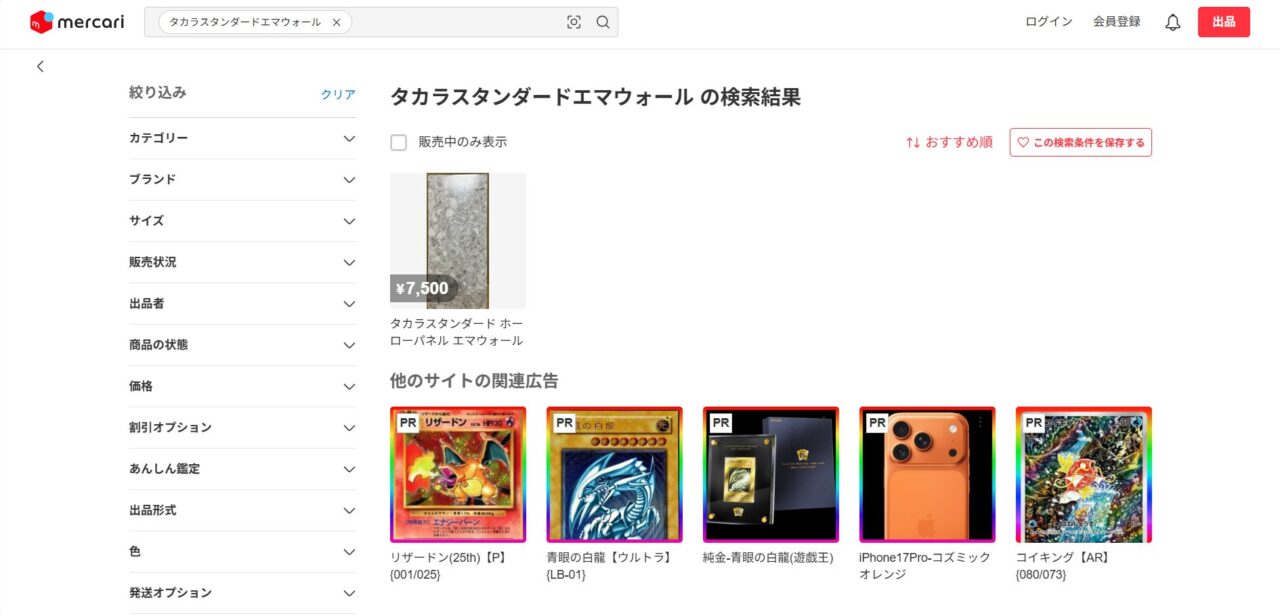Open image search via camera icon
Image resolution: width=1280 pixels, height=616 pixels.
[574, 22]
